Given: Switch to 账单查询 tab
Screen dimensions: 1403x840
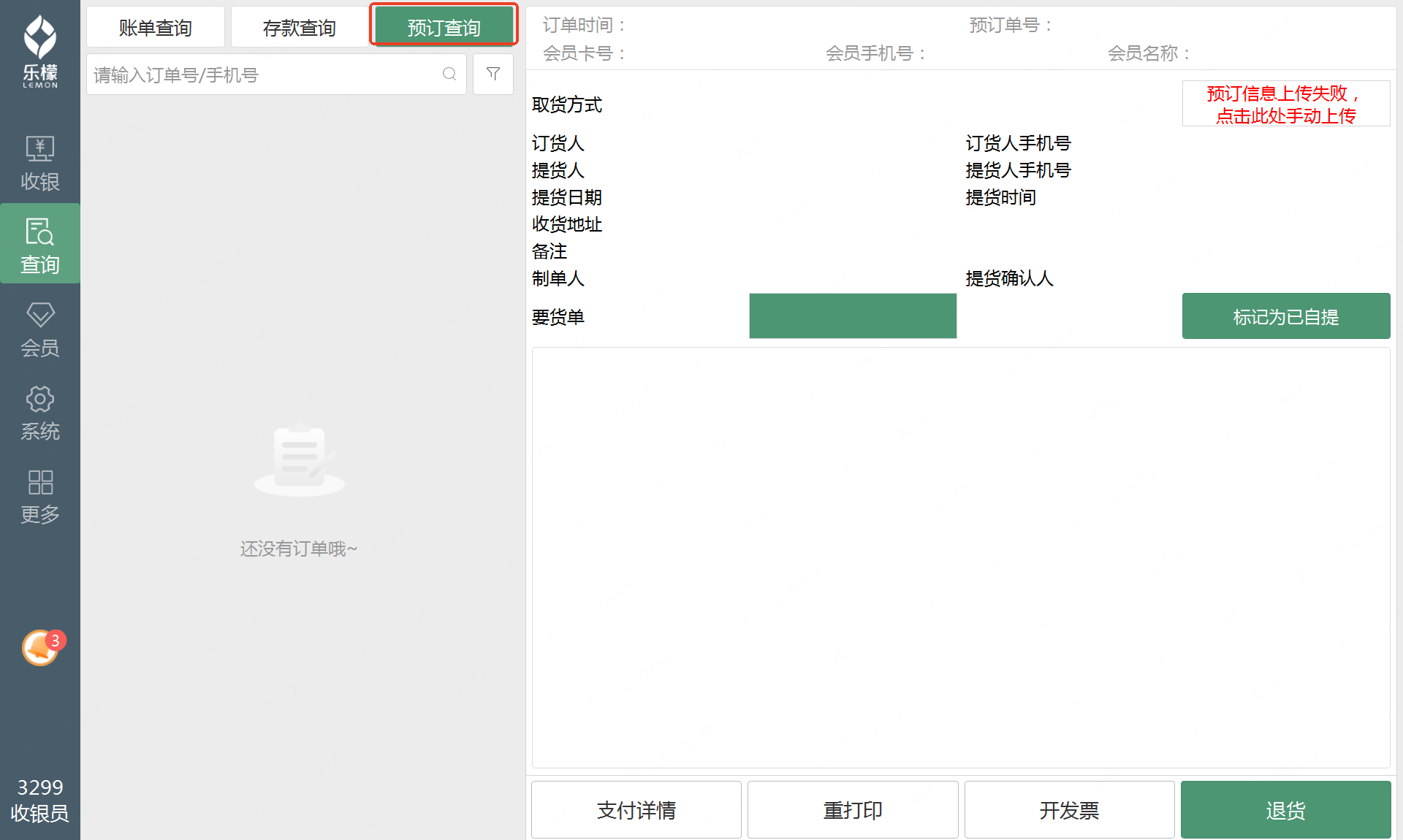Looking at the screenshot, I should pos(156,28).
